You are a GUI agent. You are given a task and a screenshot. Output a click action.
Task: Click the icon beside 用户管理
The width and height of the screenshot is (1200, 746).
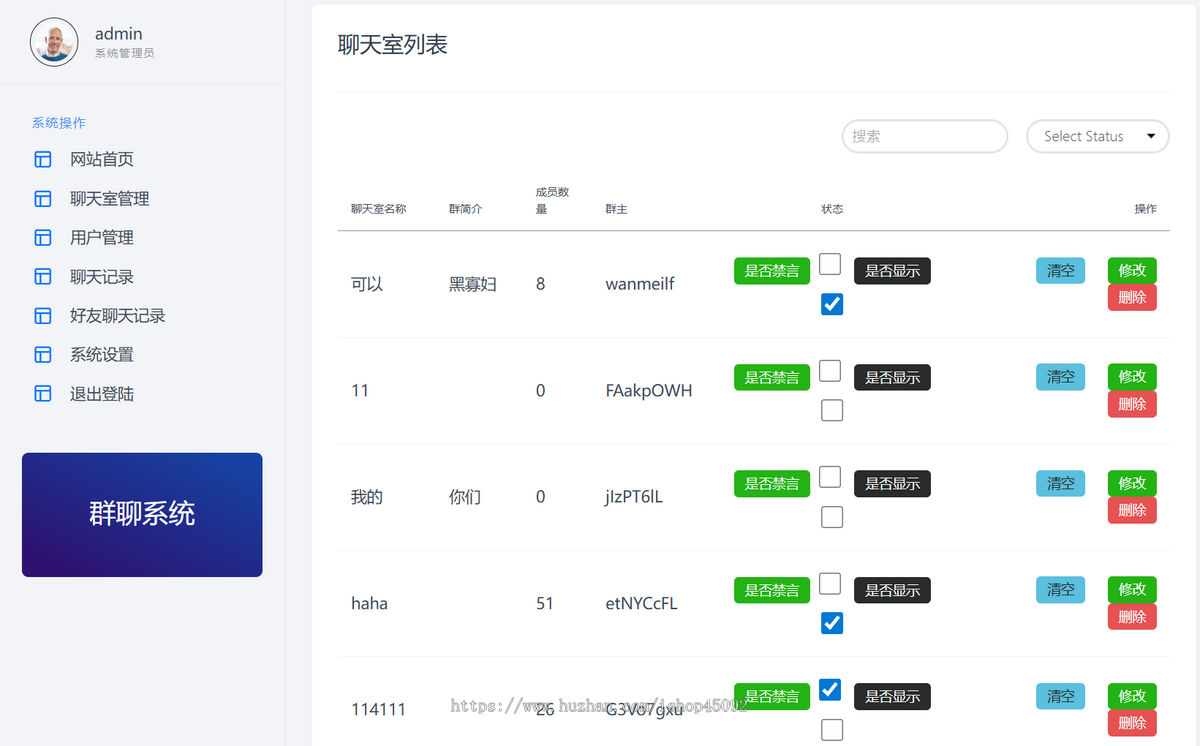click(43, 238)
